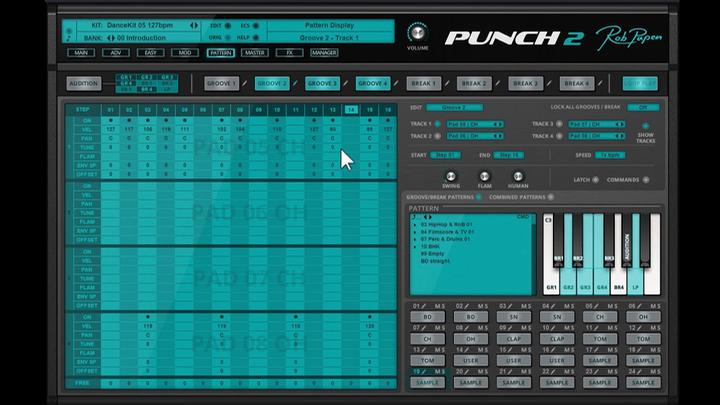Click the kit previous/next arrows beside DanceKit 05

(x=194, y=25)
